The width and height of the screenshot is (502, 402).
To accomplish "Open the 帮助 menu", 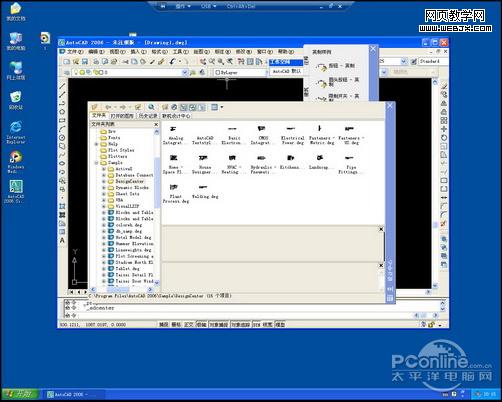I will pyautogui.click(x=286, y=52).
